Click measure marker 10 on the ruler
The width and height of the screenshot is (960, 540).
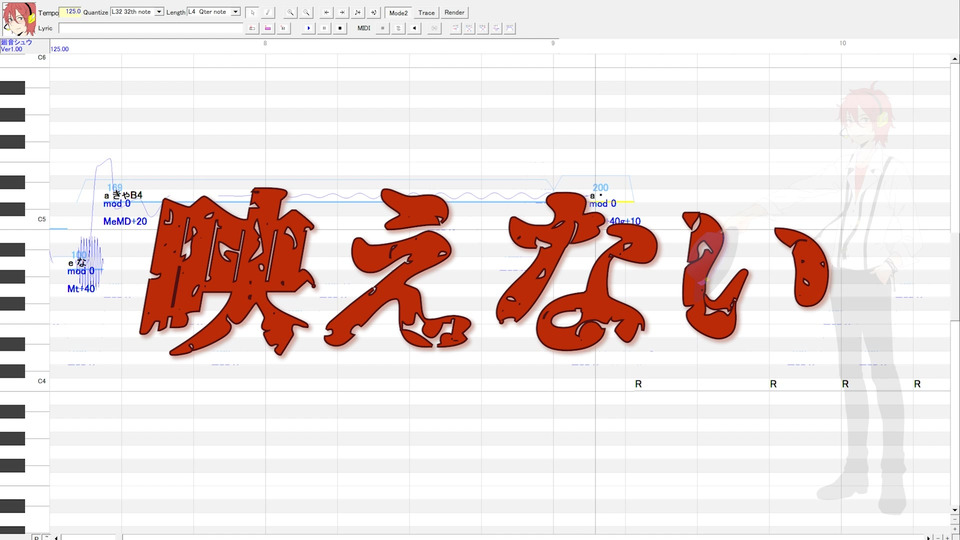[x=842, y=43]
